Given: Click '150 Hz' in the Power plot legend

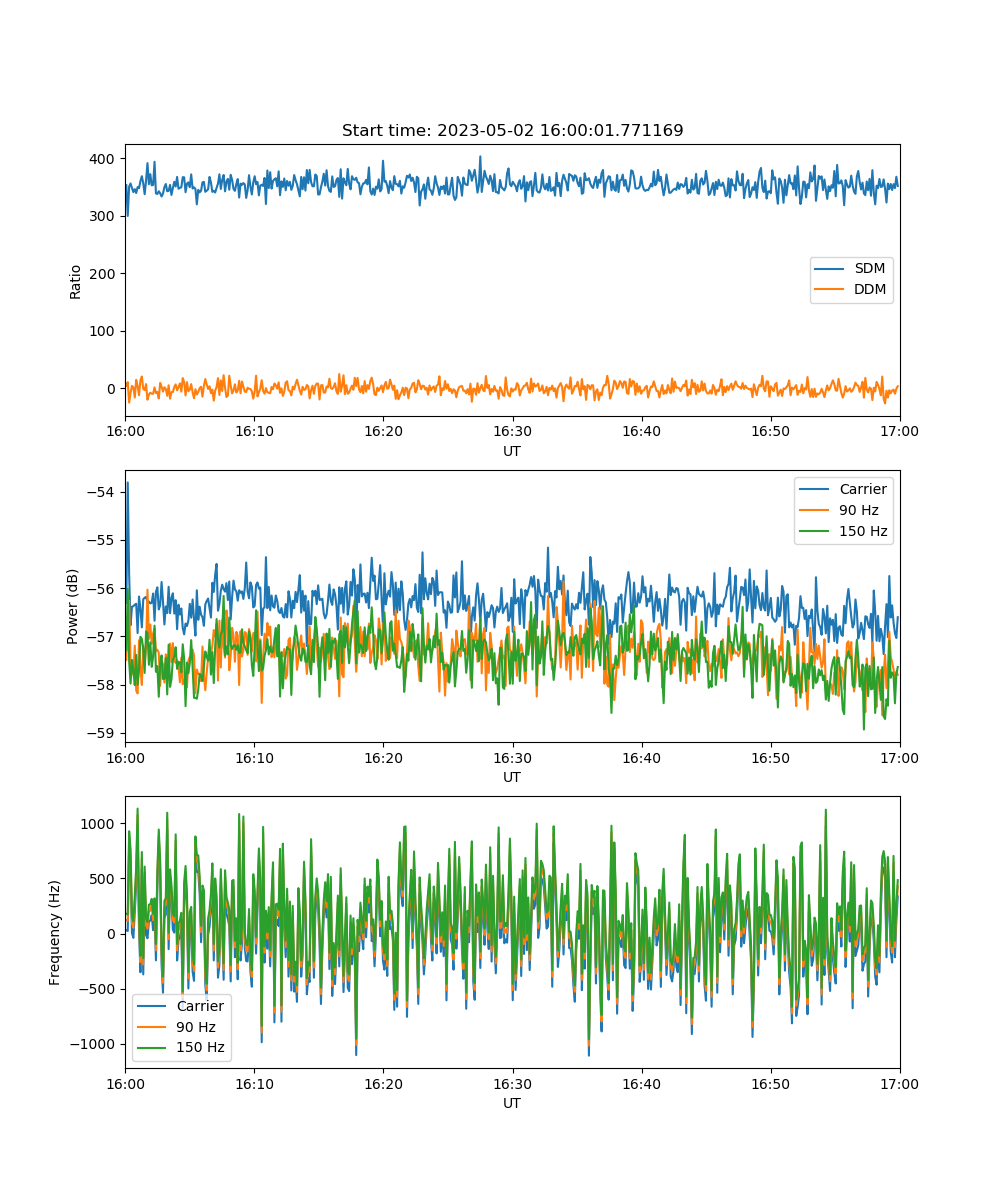Looking at the screenshot, I should click(x=863, y=531).
